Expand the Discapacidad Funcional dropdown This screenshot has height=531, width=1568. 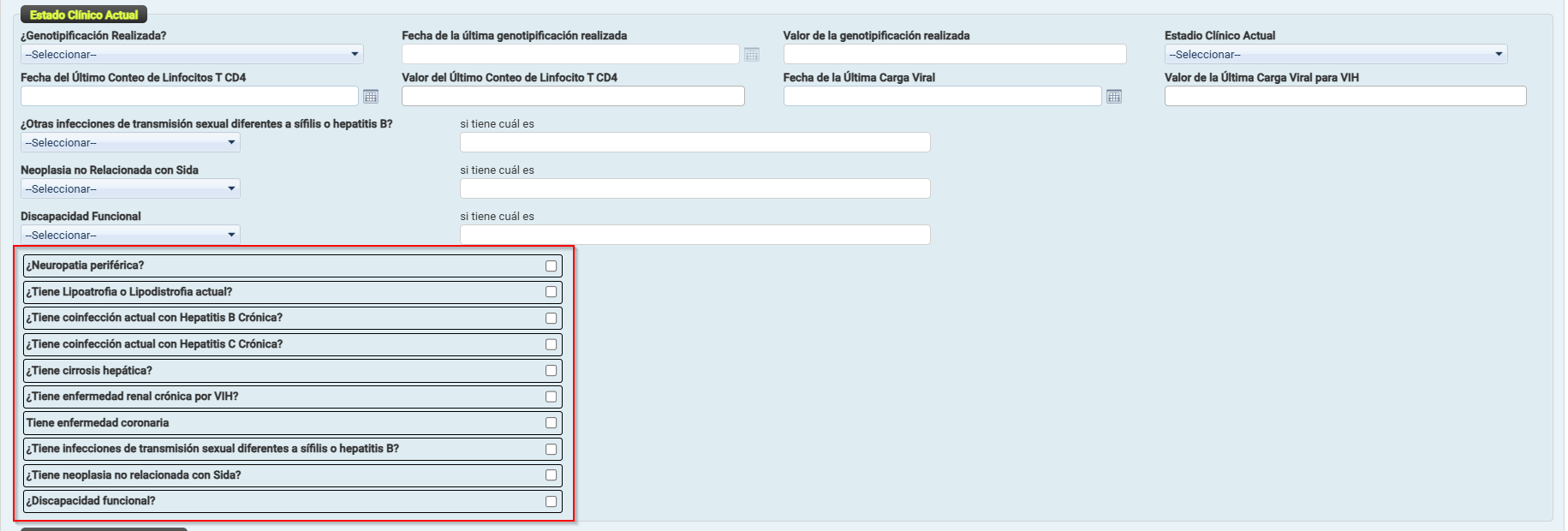130,236
